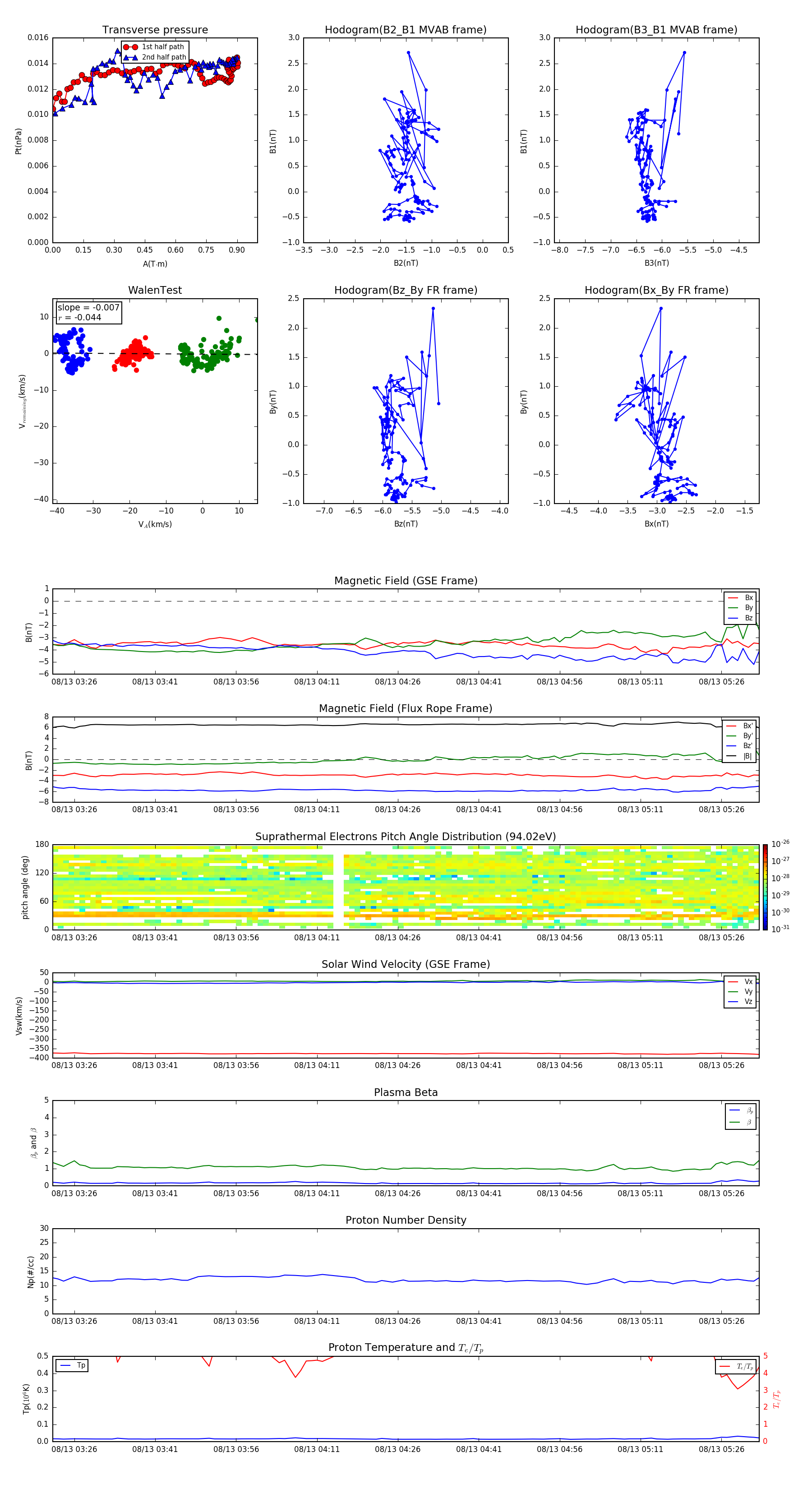Select the "Hodogram(B2_B1 MVAB frame)" title

click(x=406, y=30)
